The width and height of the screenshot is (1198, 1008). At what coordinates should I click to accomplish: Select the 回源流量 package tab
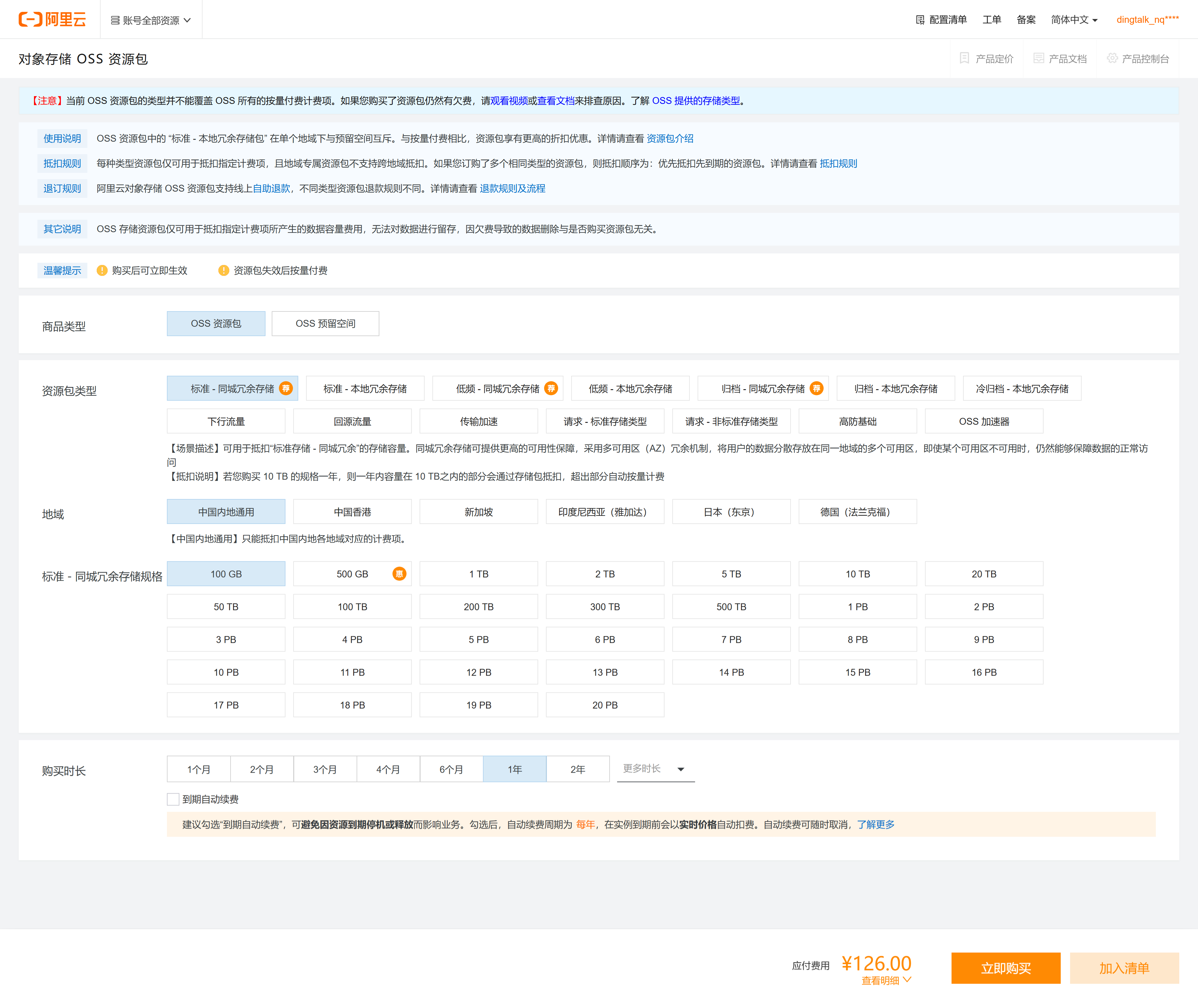(x=353, y=422)
